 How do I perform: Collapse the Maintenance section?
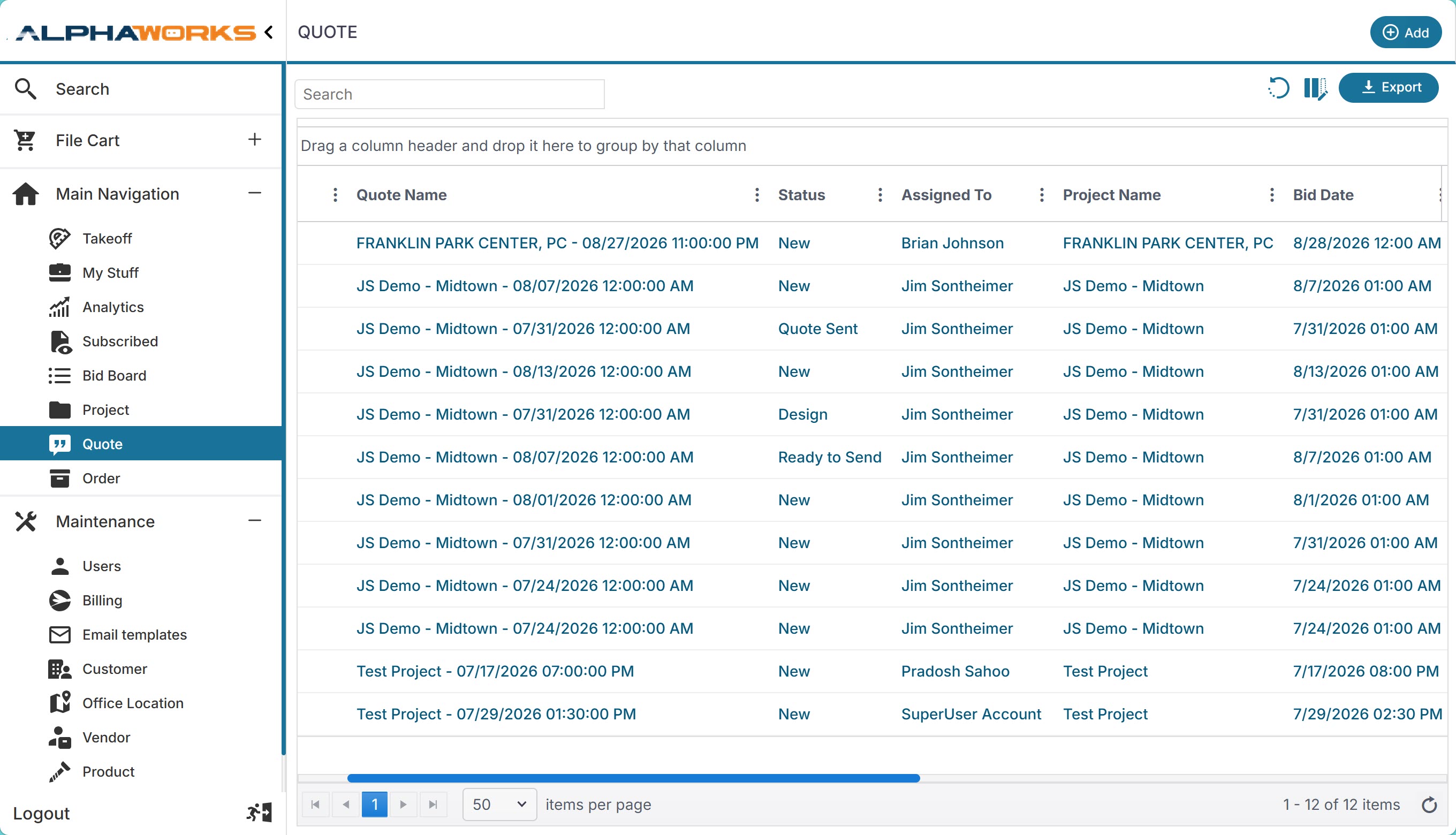pyautogui.click(x=255, y=521)
